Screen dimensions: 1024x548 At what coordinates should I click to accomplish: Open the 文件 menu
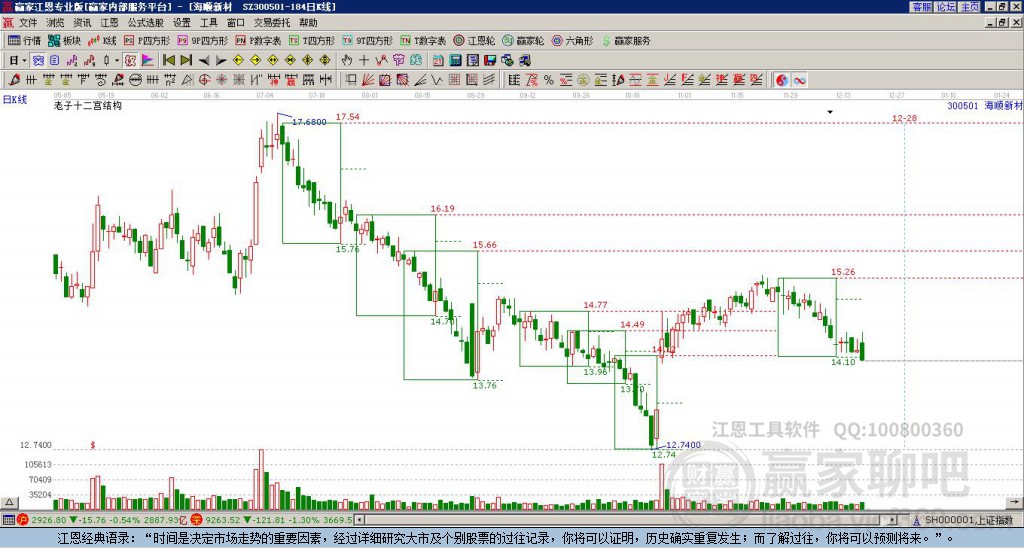pyautogui.click(x=28, y=23)
